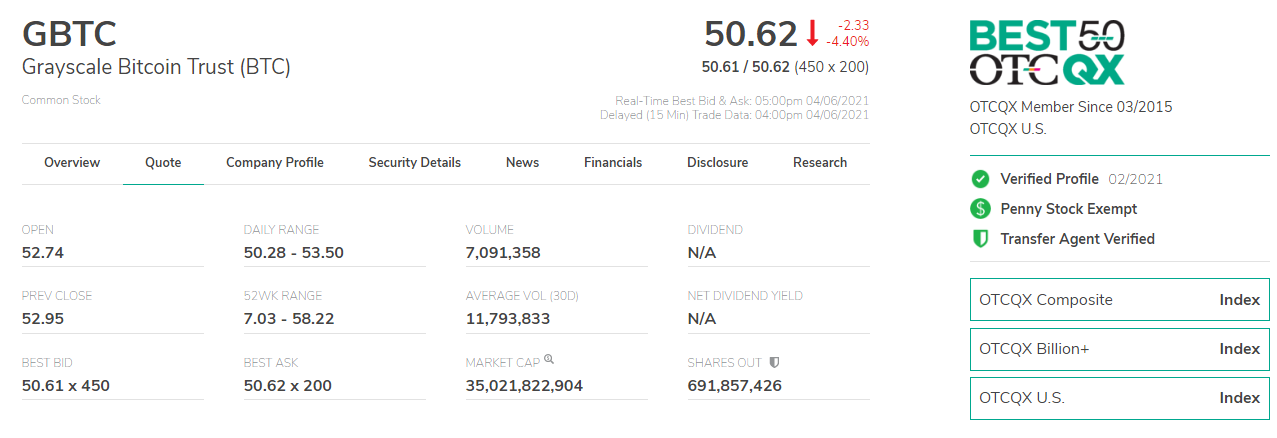Open the Research tab
The height and width of the screenshot is (438, 1277).
point(820,163)
